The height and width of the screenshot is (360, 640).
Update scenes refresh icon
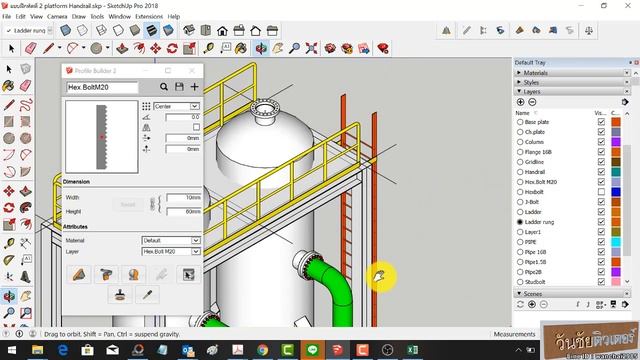520,304
